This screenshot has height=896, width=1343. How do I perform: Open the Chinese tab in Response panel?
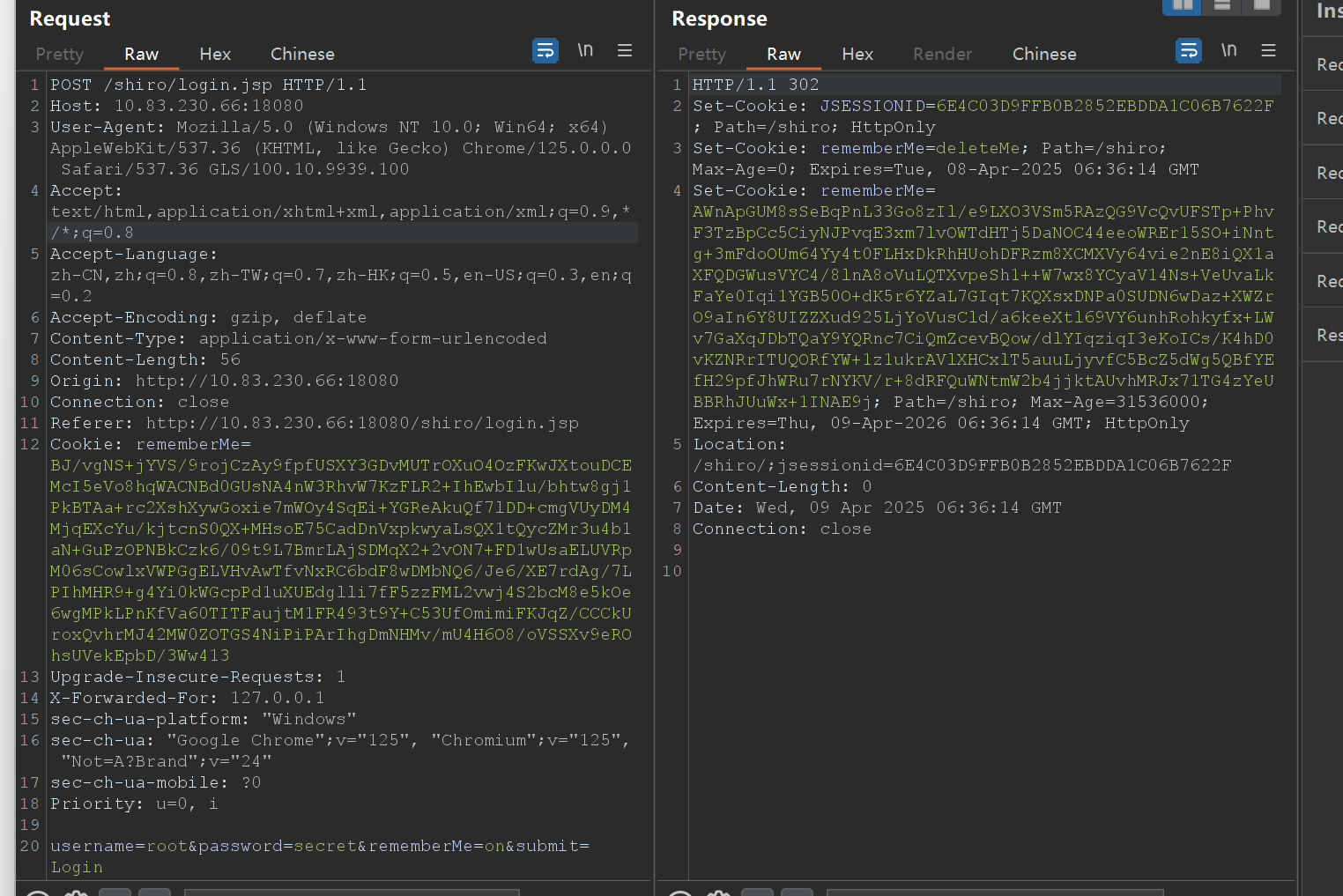click(x=1044, y=55)
